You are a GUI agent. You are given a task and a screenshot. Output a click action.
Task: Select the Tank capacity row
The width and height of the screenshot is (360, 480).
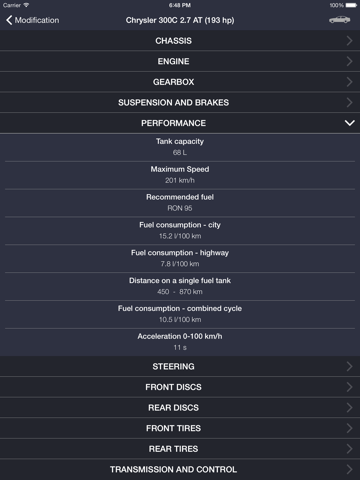tap(180, 147)
